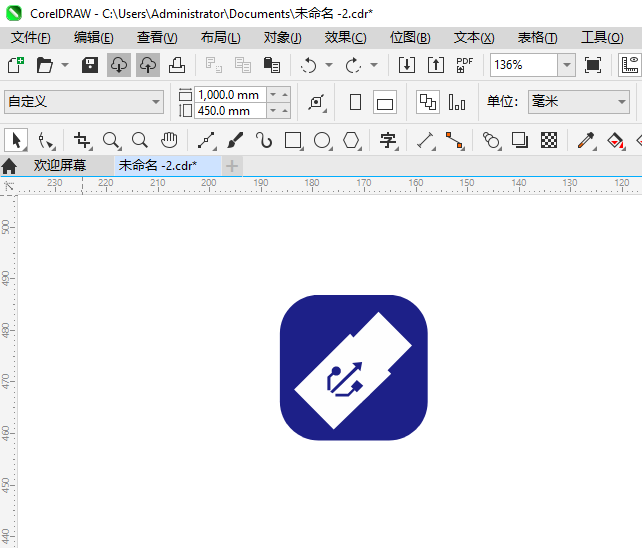This screenshot has width=642, height=548.
Task: Select the Crop tool
Action: click(x=82, y=140)
